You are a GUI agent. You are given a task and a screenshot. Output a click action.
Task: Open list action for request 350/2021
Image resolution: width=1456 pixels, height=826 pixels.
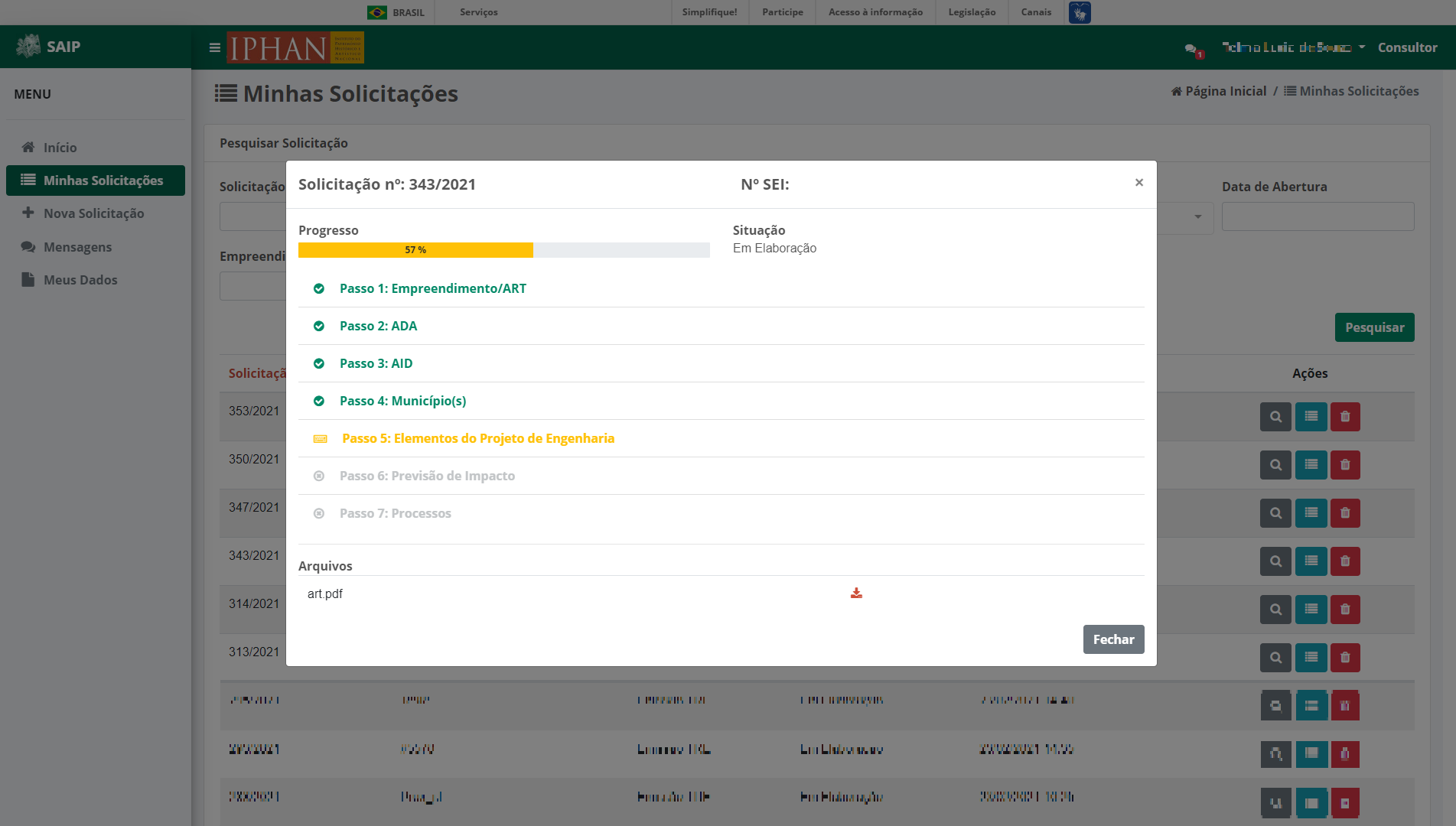click(x=1311, y=465)
